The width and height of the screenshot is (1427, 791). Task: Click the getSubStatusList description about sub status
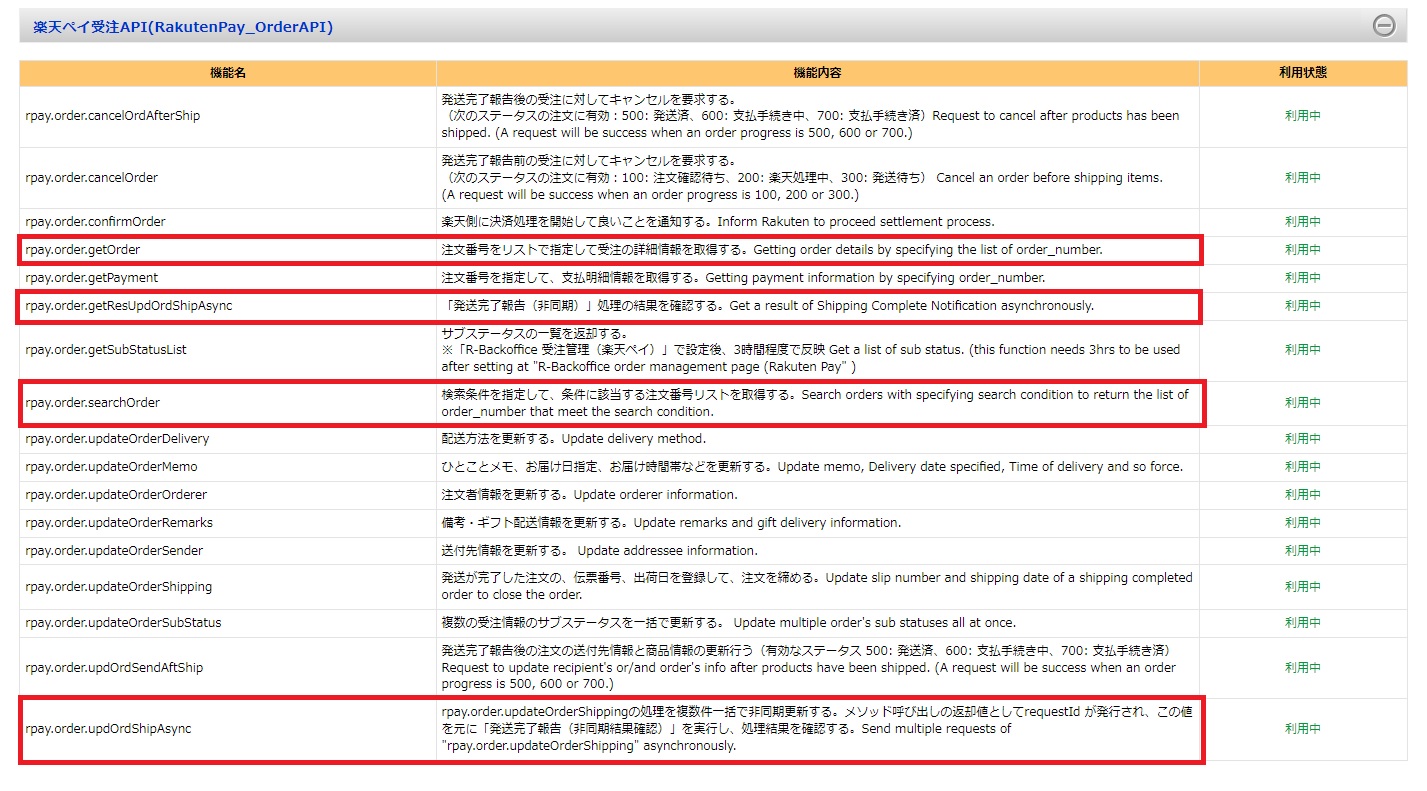811,350
